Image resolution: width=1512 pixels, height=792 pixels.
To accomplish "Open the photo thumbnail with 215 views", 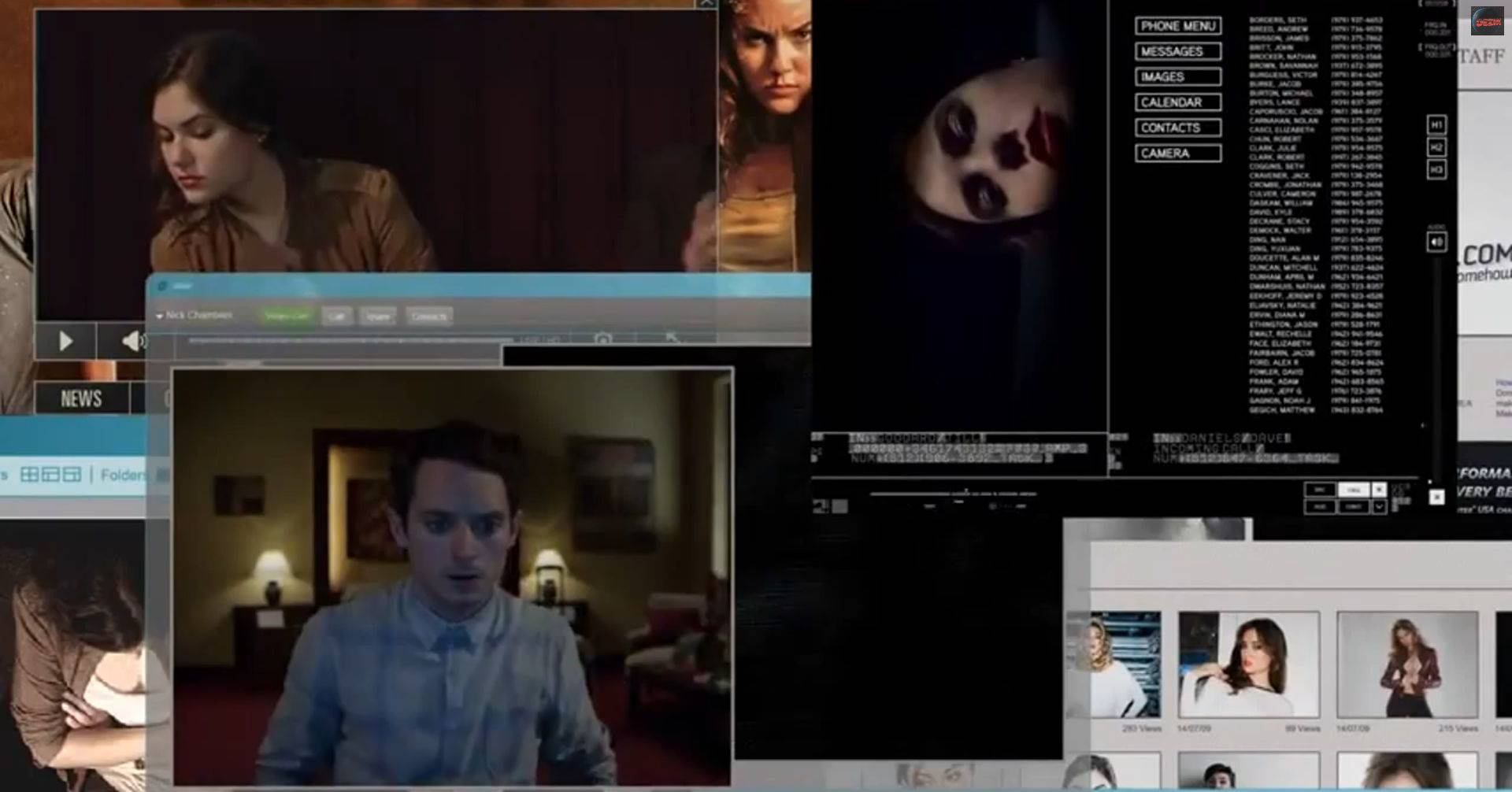I will (x=1407, y=665).
